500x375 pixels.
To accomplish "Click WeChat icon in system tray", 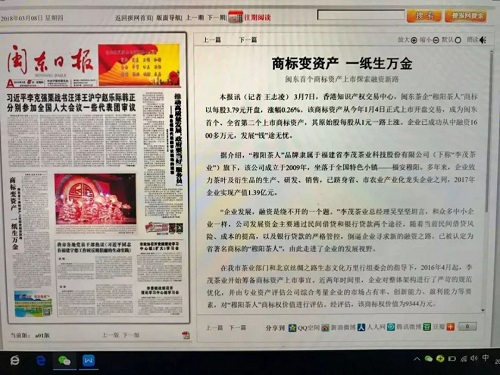I will [429, 359].
